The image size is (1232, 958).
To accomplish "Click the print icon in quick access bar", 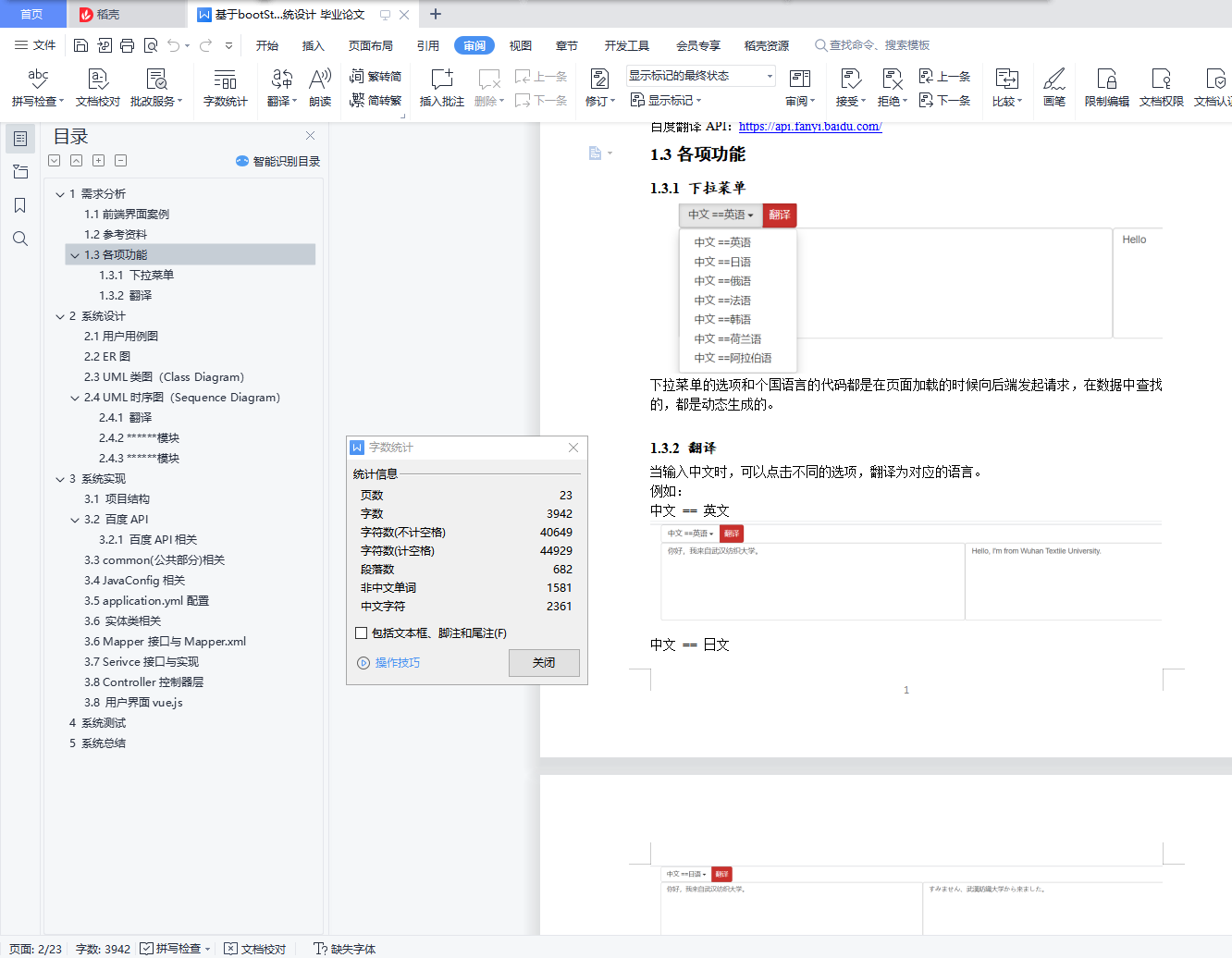I will point(127,45).
